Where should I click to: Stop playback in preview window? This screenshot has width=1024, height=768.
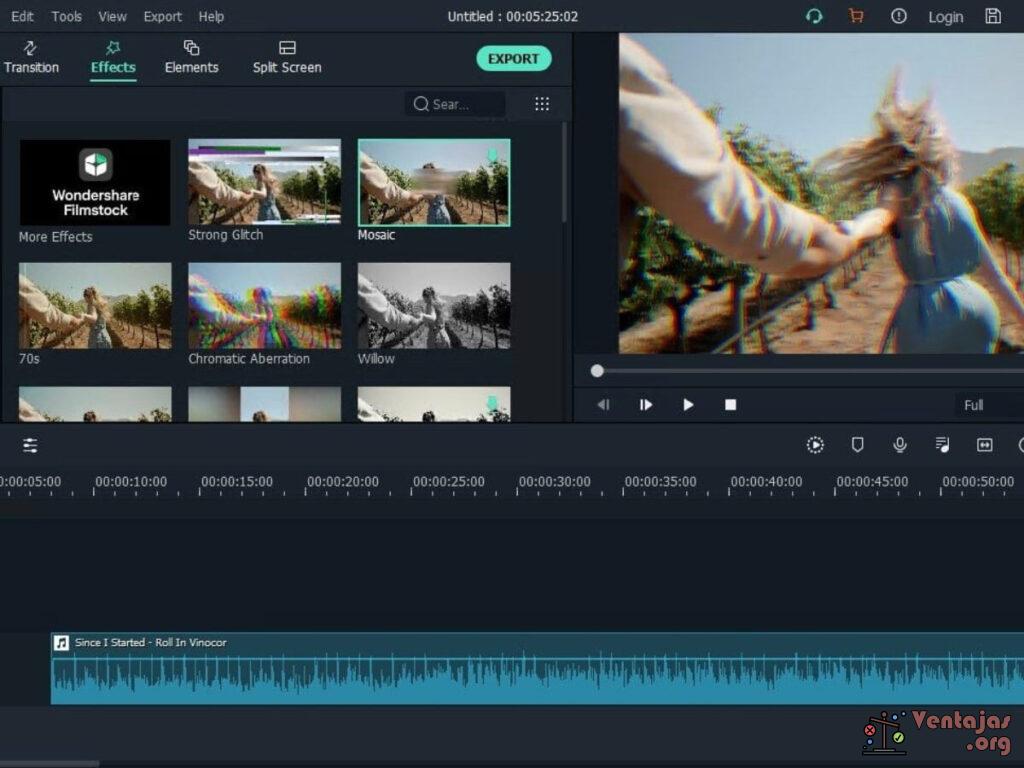pyautogui.click(x=730, y=405)
